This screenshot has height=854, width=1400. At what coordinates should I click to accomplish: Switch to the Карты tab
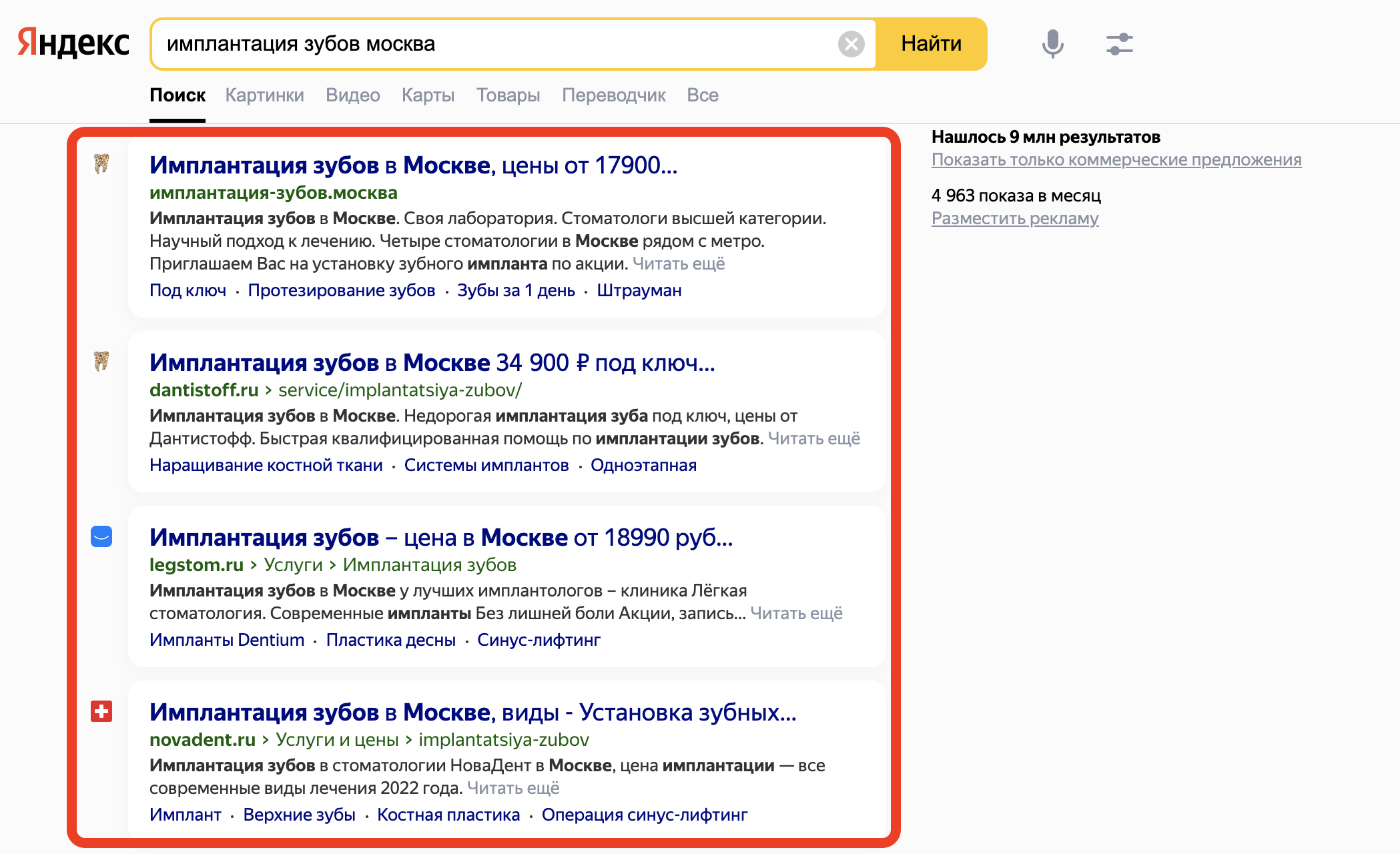tap(428, 95)
